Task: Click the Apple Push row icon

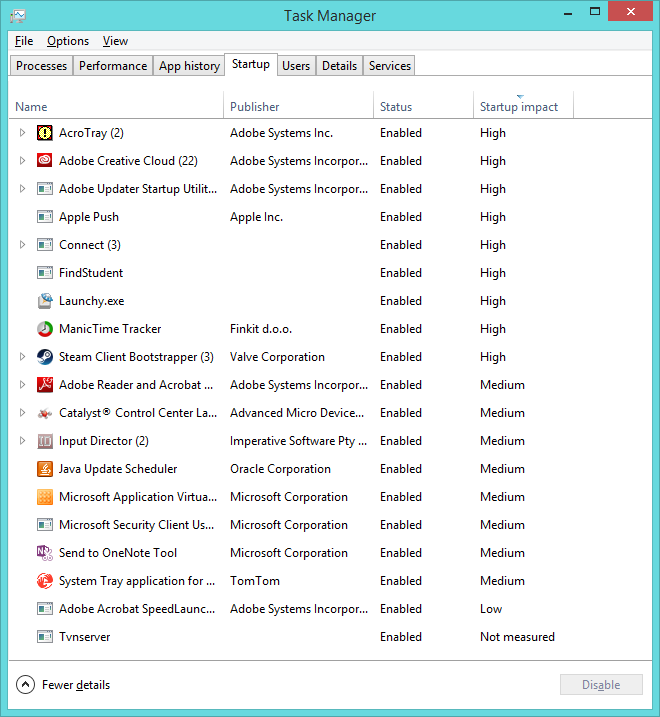Action: (45, 217)
